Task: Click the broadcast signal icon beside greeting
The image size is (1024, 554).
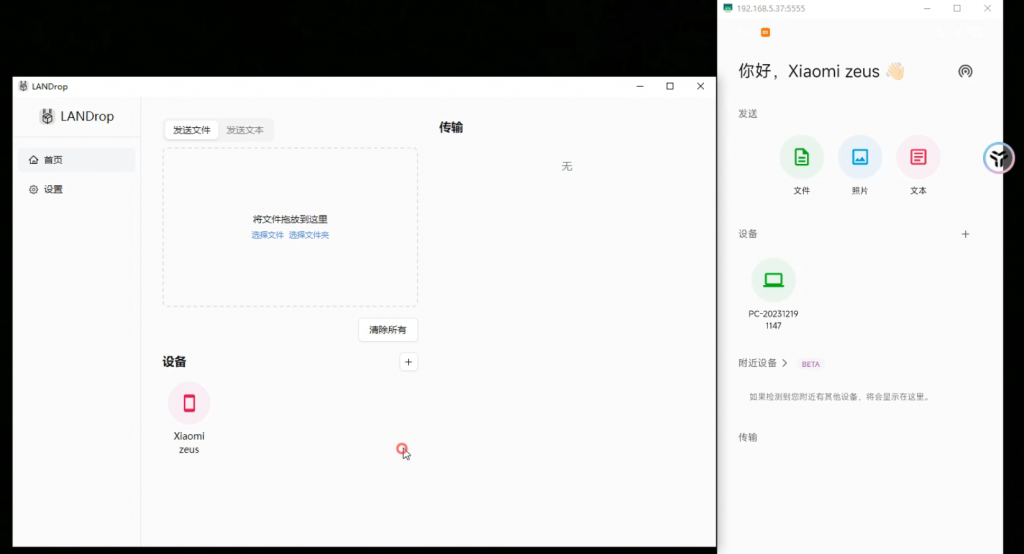Action: [x=965, y=71]
